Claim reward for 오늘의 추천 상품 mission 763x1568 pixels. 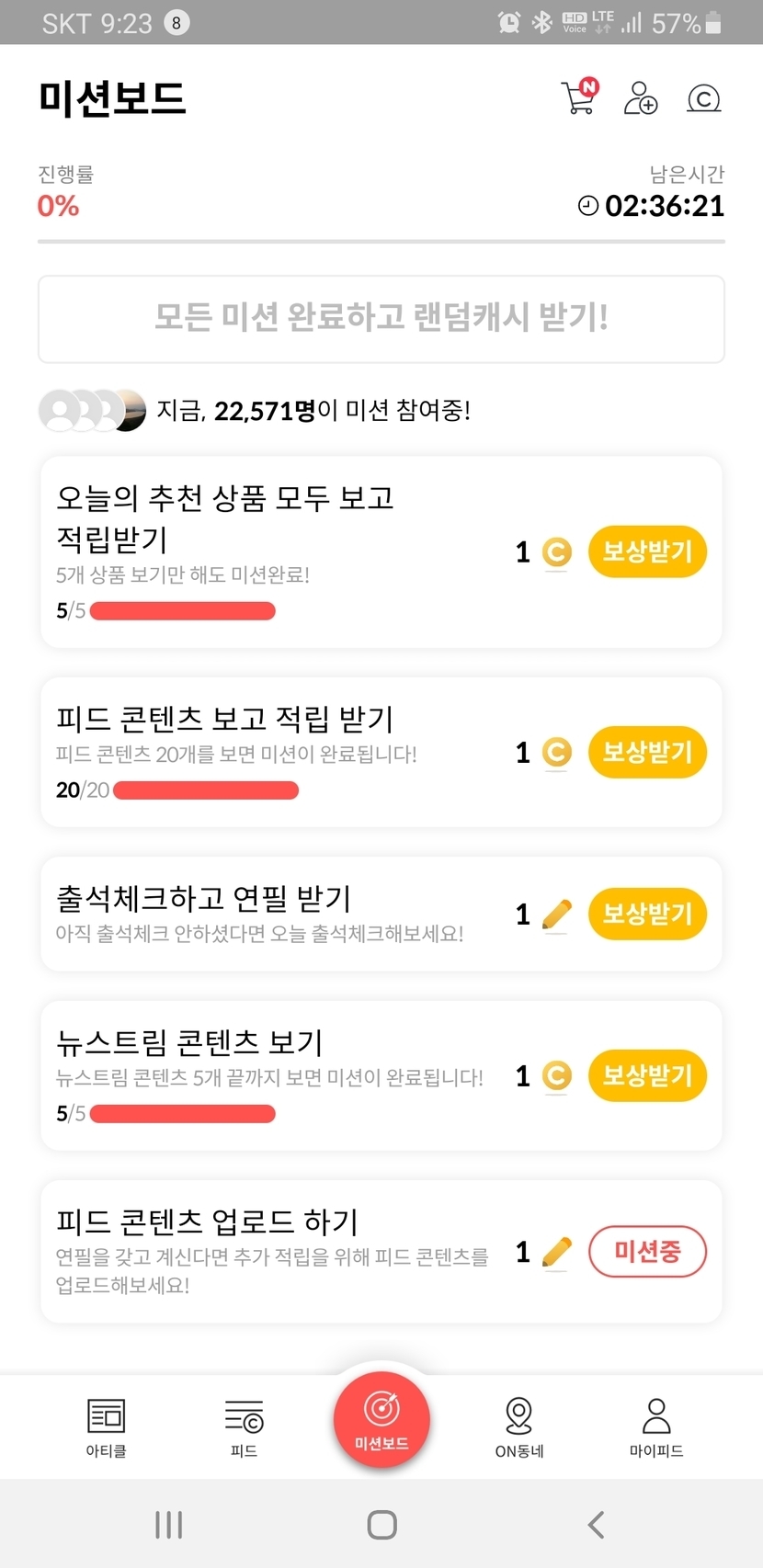coord(647,551)
